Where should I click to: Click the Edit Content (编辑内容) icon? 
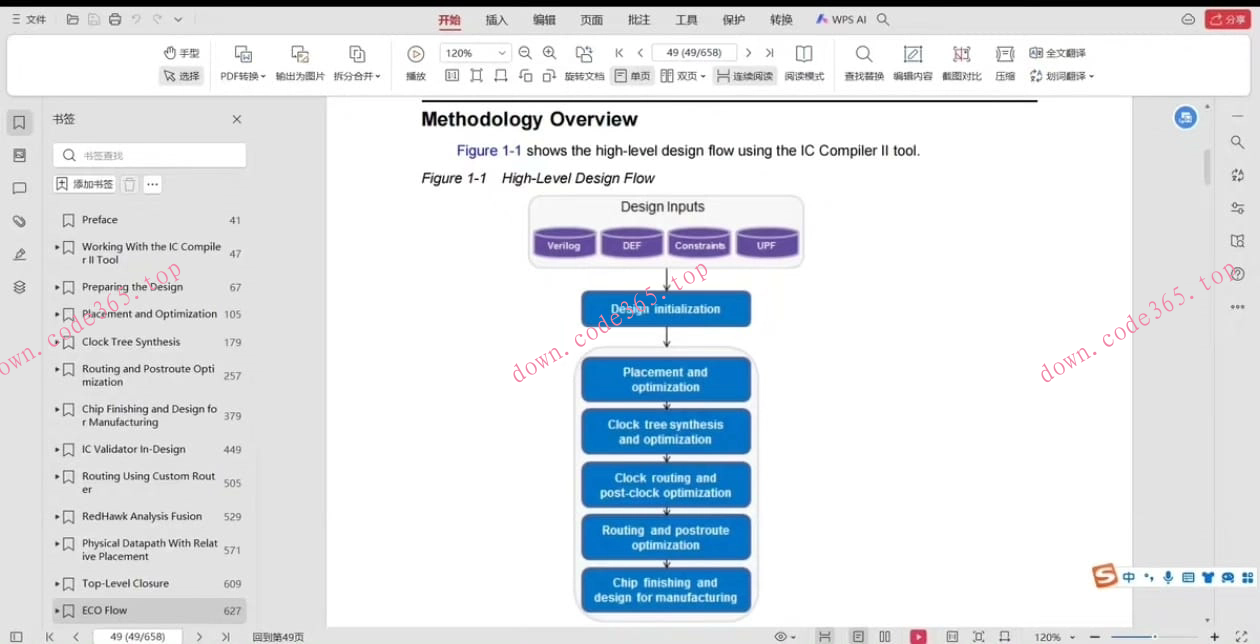pyautogui.click(x=912, y=54)
